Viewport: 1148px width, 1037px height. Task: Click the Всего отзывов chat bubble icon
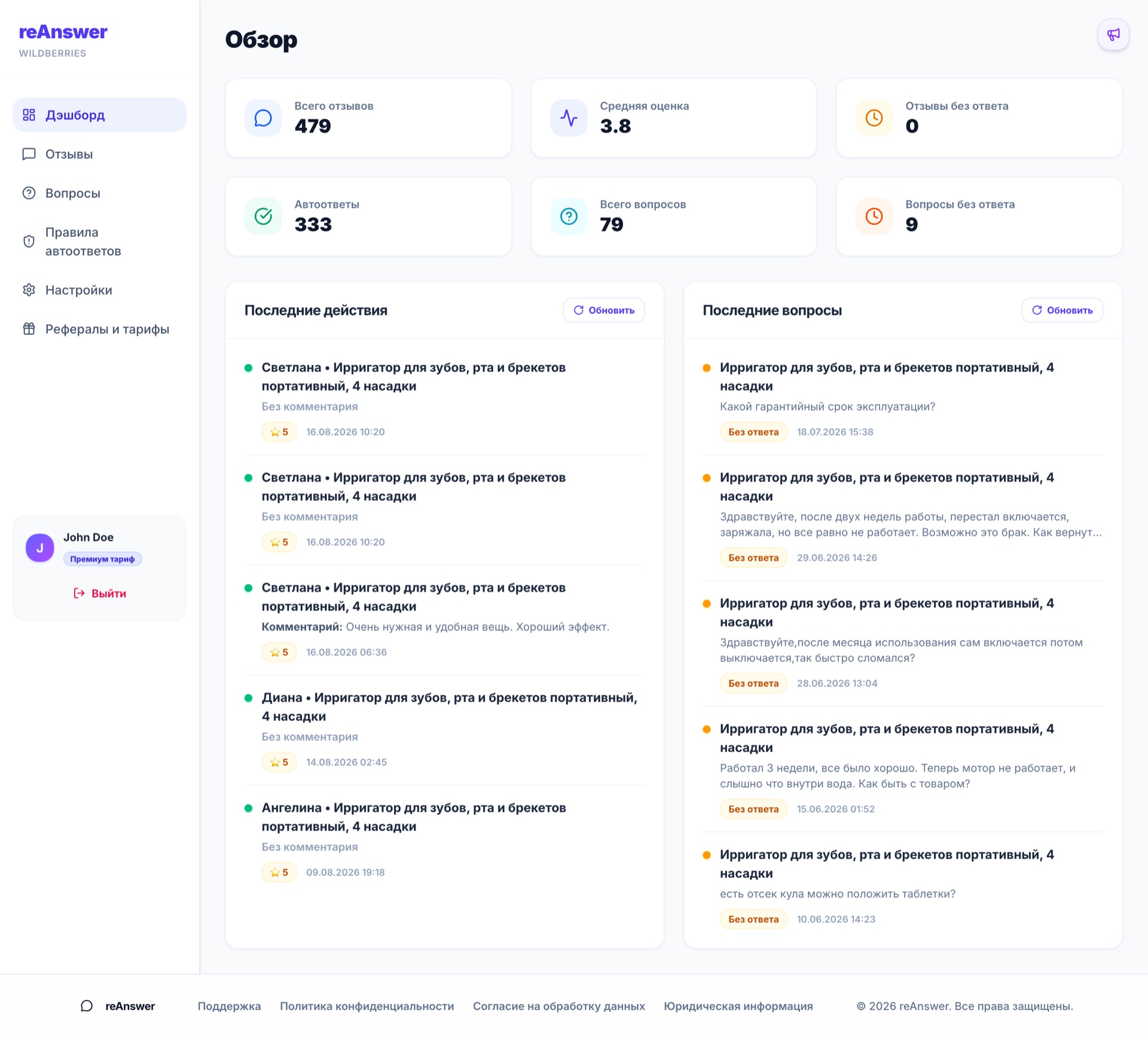(263, 118)
